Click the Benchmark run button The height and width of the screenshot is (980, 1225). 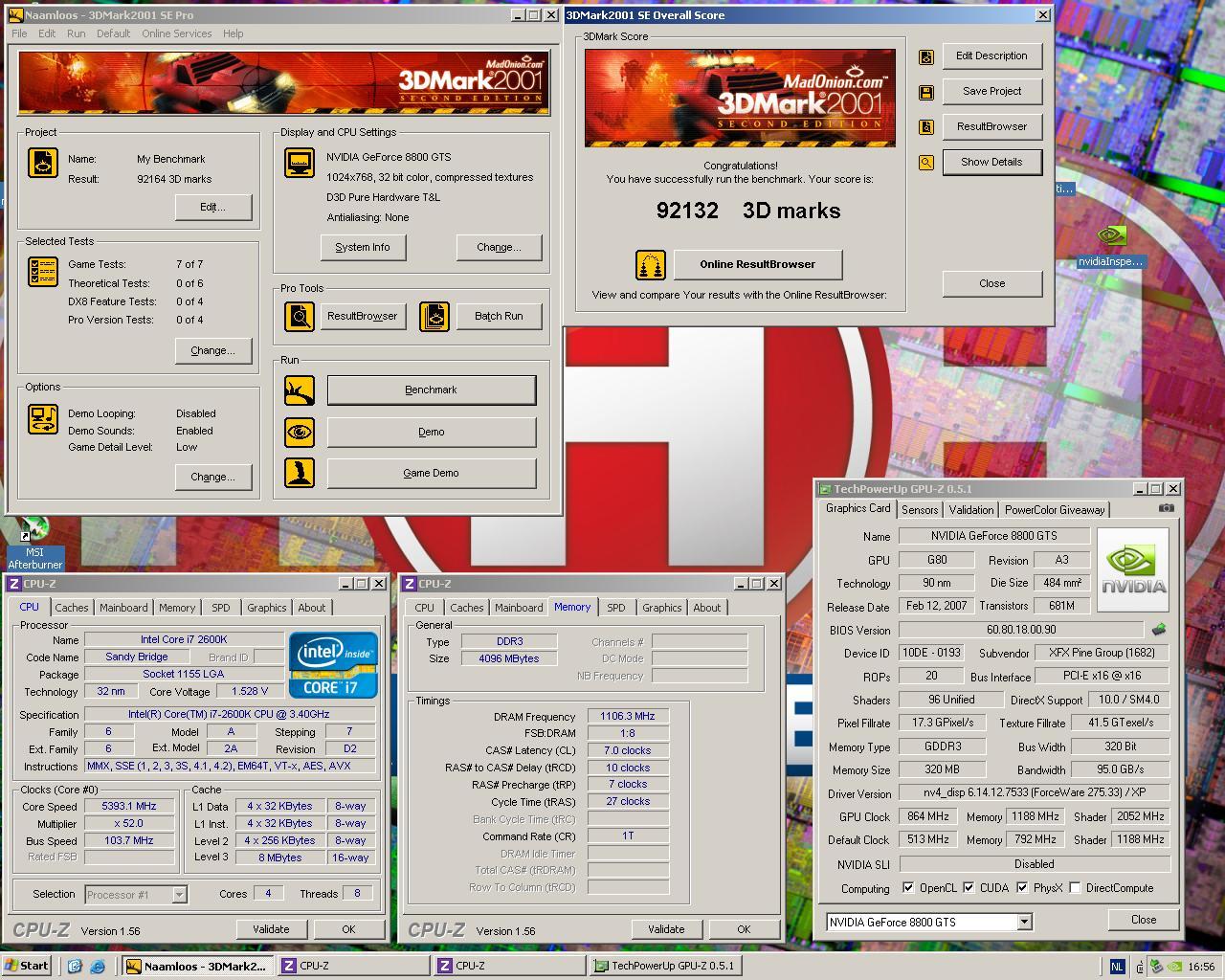click(432, 390)
